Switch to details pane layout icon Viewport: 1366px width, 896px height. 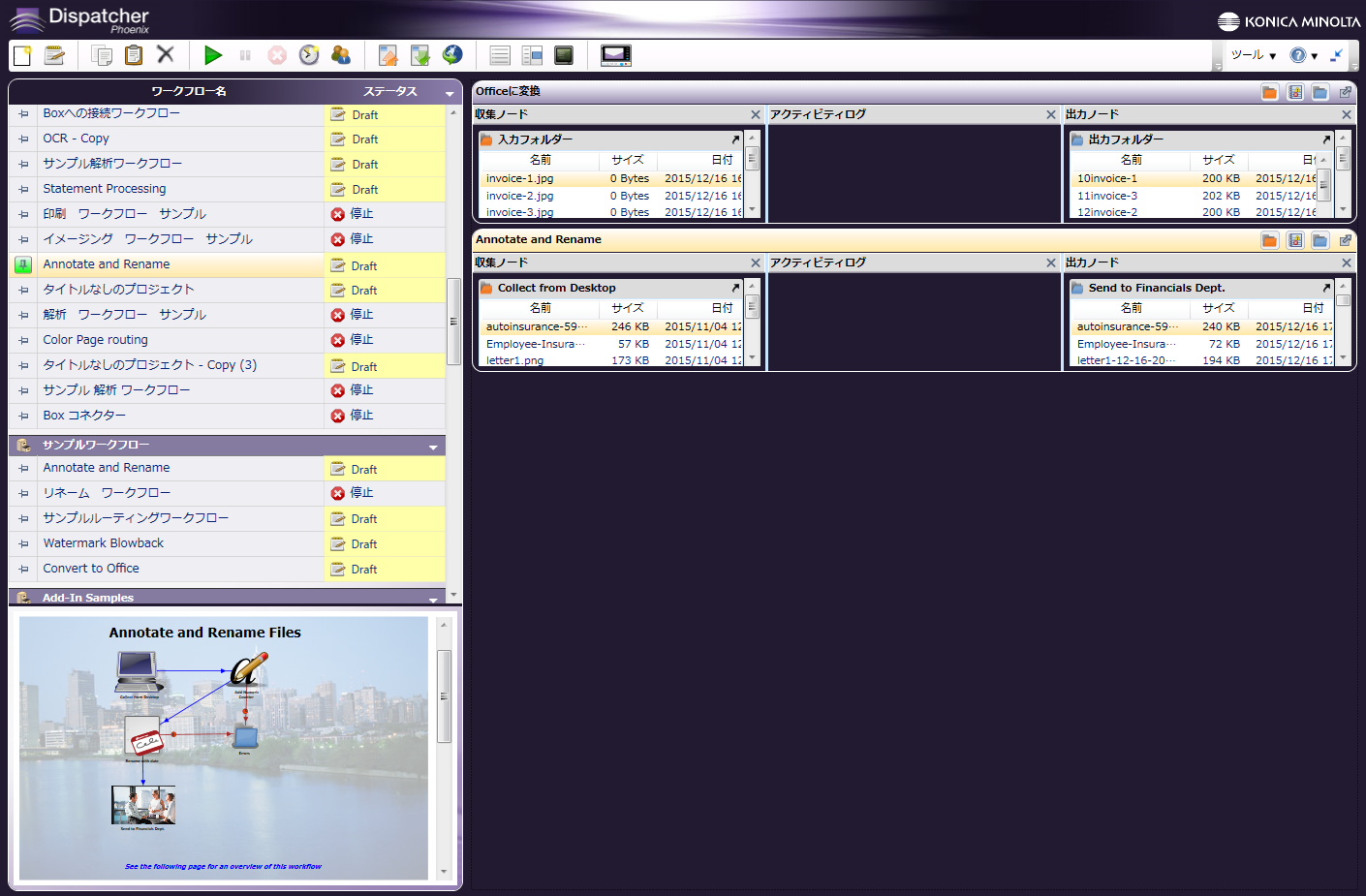(x=532, y=55)
